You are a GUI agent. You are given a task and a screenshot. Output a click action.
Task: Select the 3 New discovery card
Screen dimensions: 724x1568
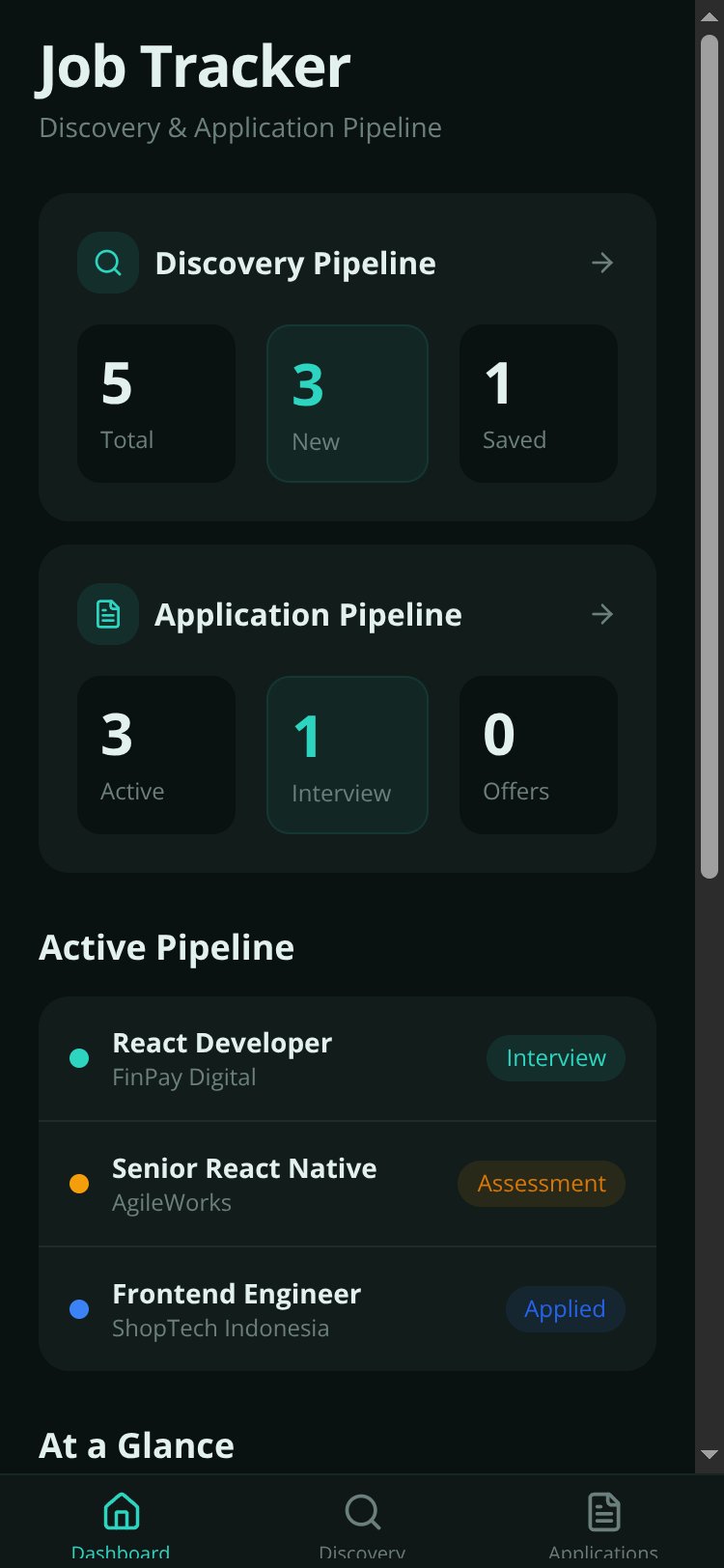[348, 404]
